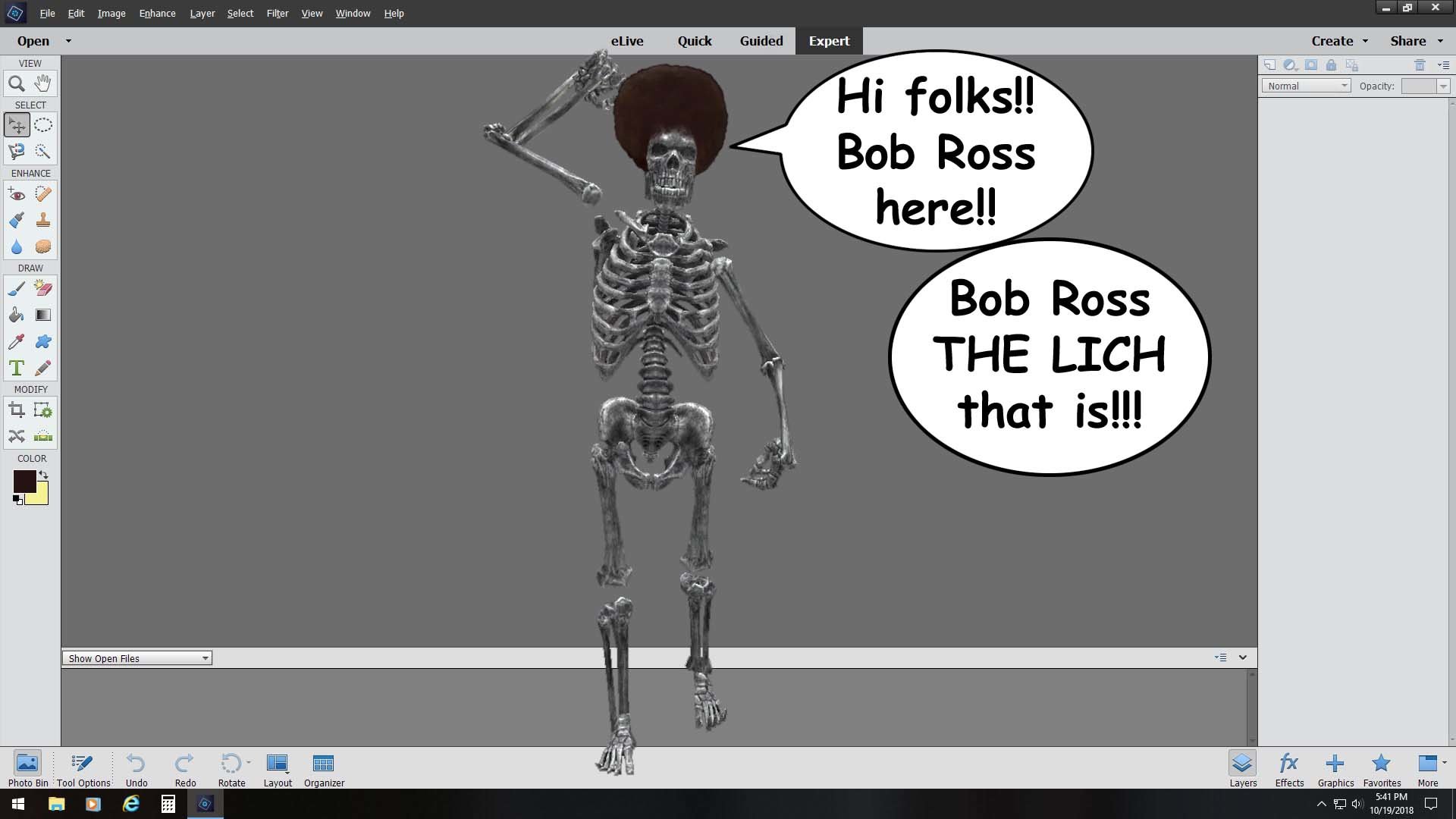
Task: Open the Filter menu
Action: click(277, 13)
